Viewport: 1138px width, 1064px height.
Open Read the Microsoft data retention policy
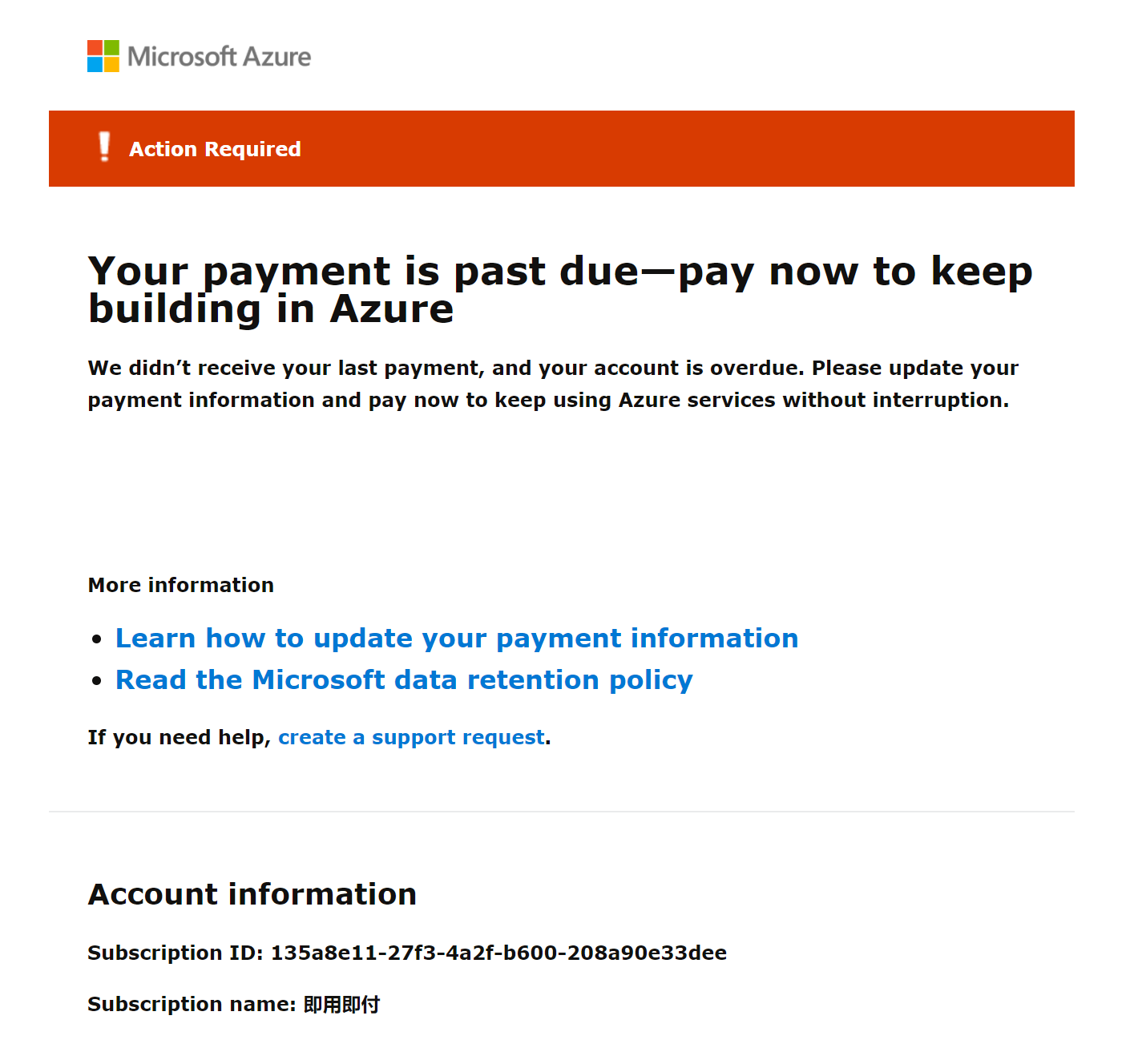pyautogui.click(x=404, y=679)
